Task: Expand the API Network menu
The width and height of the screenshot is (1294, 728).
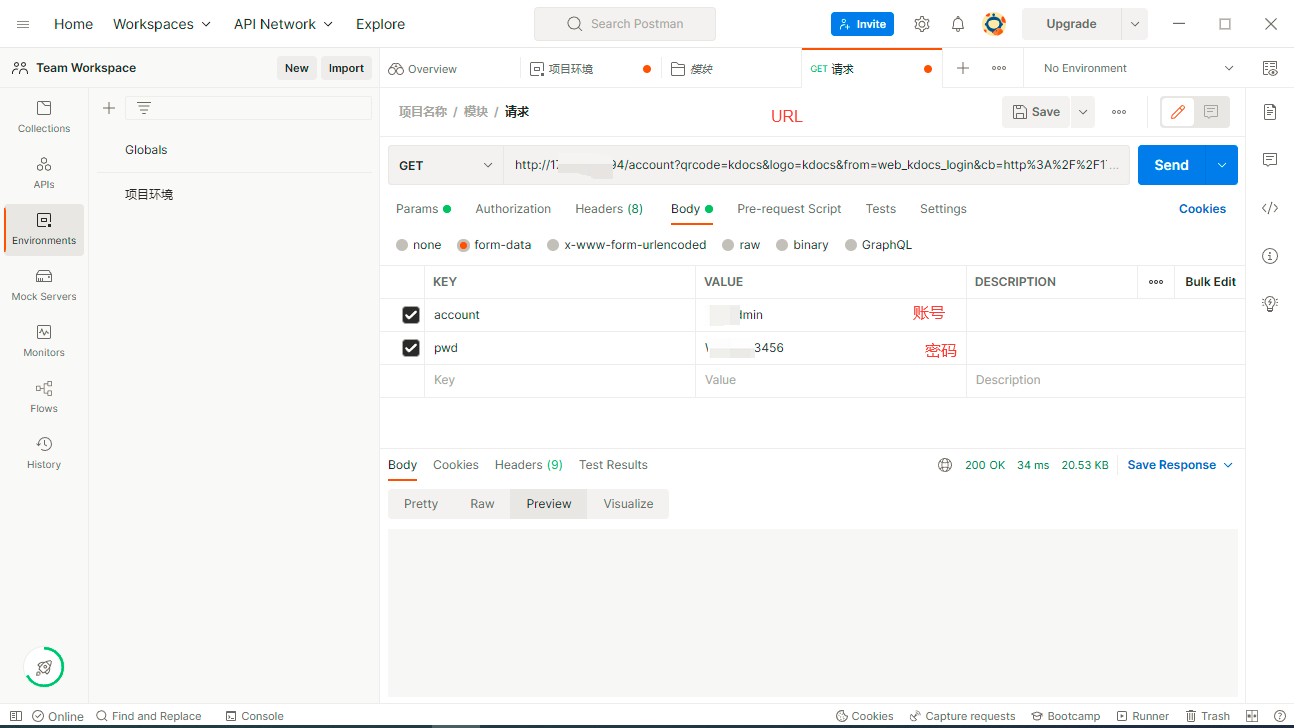Action: (284, 24)
